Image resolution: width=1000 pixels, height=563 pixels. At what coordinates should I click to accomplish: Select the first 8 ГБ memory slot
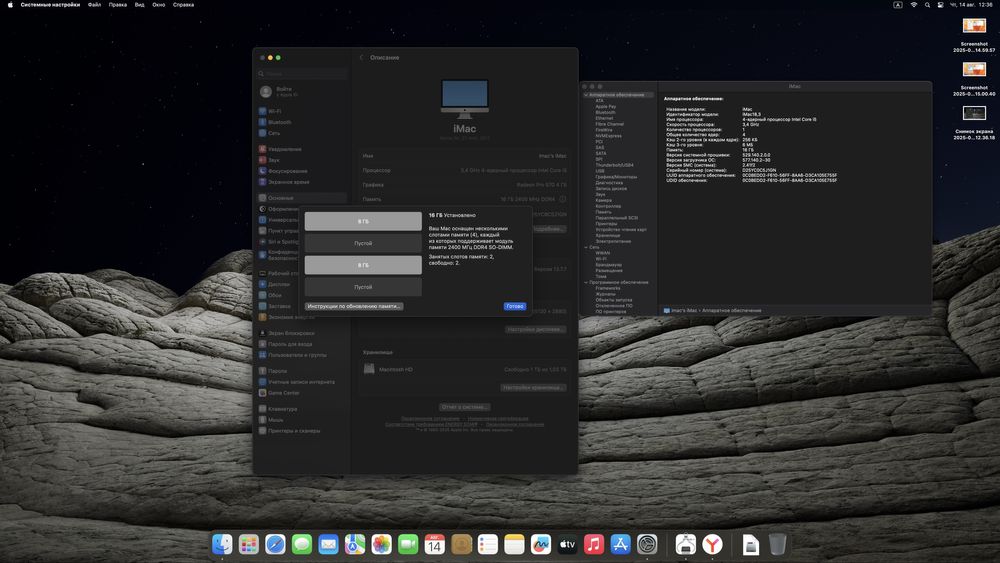pos(363,221)
